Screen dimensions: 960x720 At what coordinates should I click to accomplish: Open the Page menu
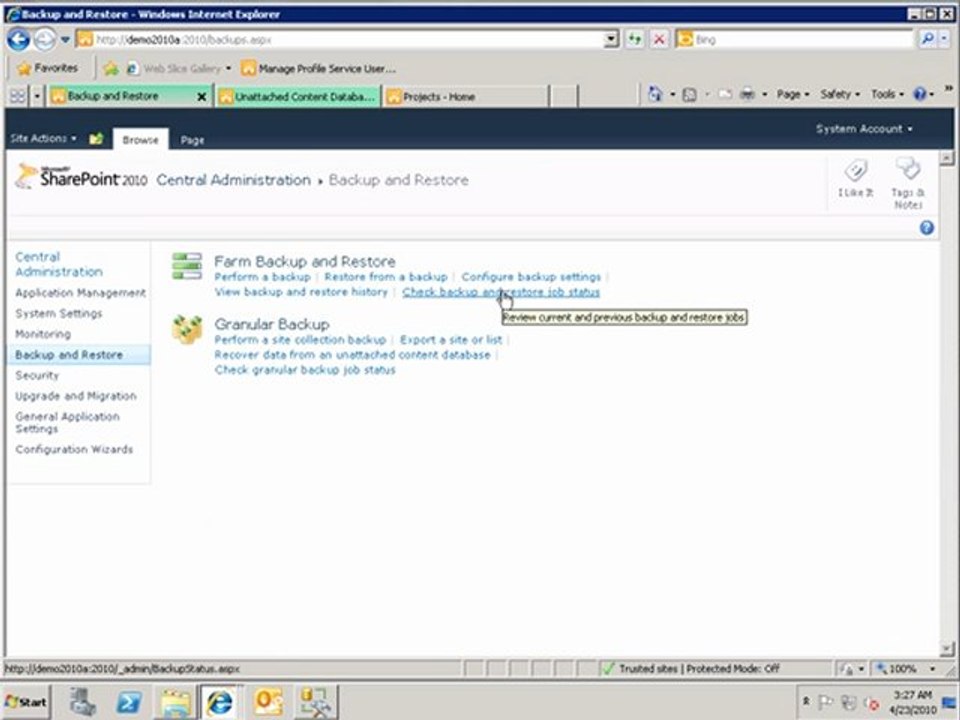(792, 94)
